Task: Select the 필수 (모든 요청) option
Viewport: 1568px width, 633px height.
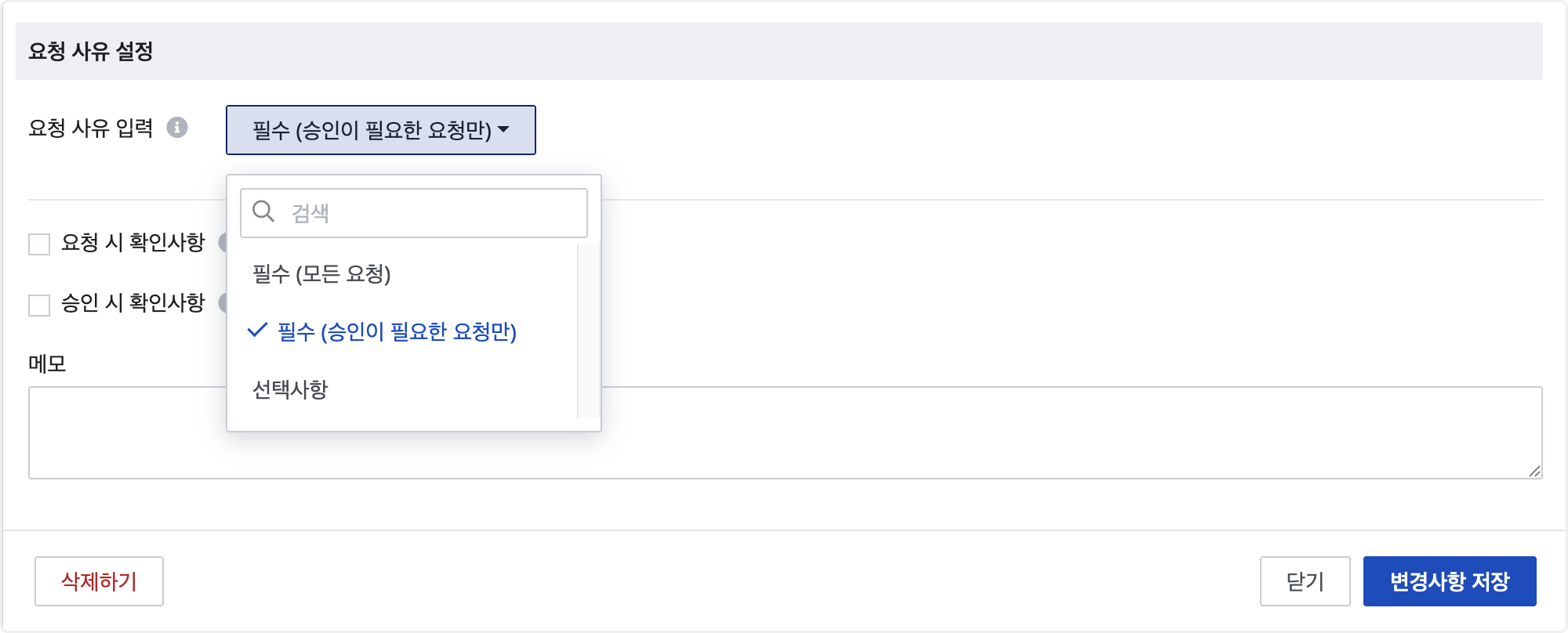Action: 321,274
